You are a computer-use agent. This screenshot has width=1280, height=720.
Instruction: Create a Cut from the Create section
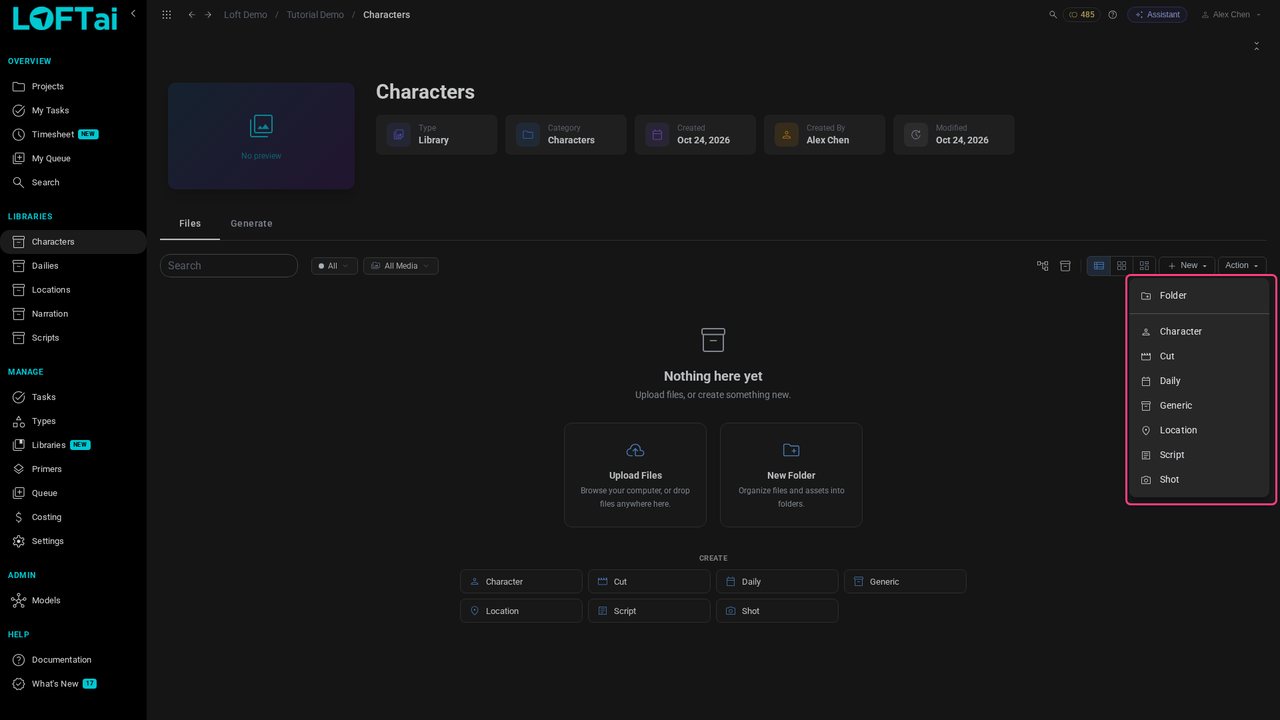[x=649, y=582]
